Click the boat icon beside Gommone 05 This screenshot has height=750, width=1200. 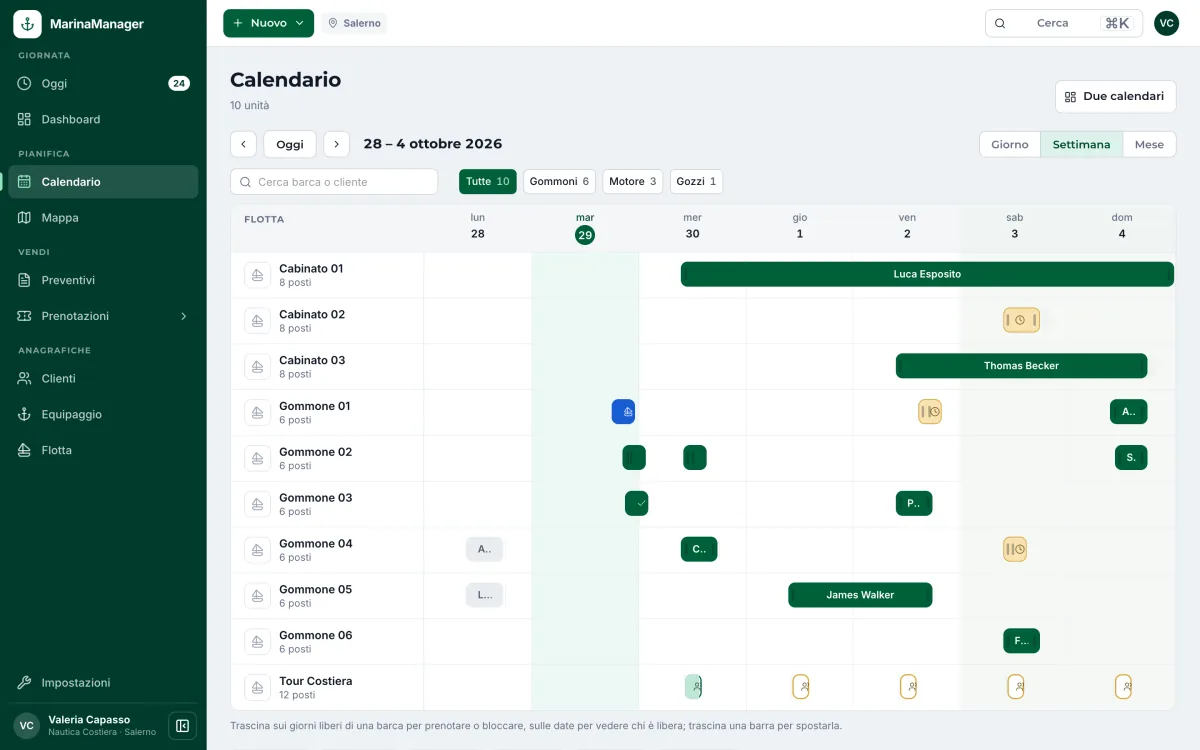click(x=257, y=596)
